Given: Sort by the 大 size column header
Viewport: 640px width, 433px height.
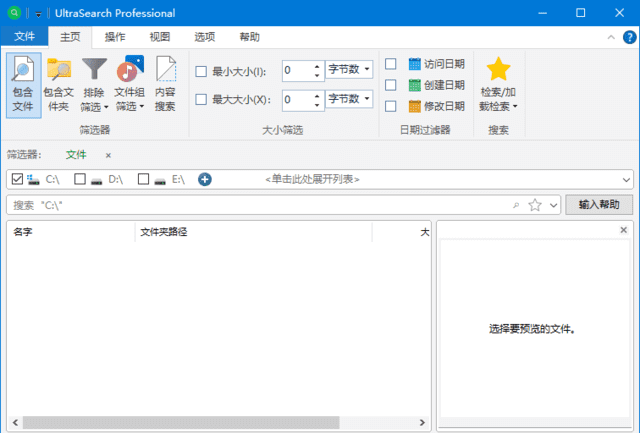Looking at the screenshot, I should (402, 232).
